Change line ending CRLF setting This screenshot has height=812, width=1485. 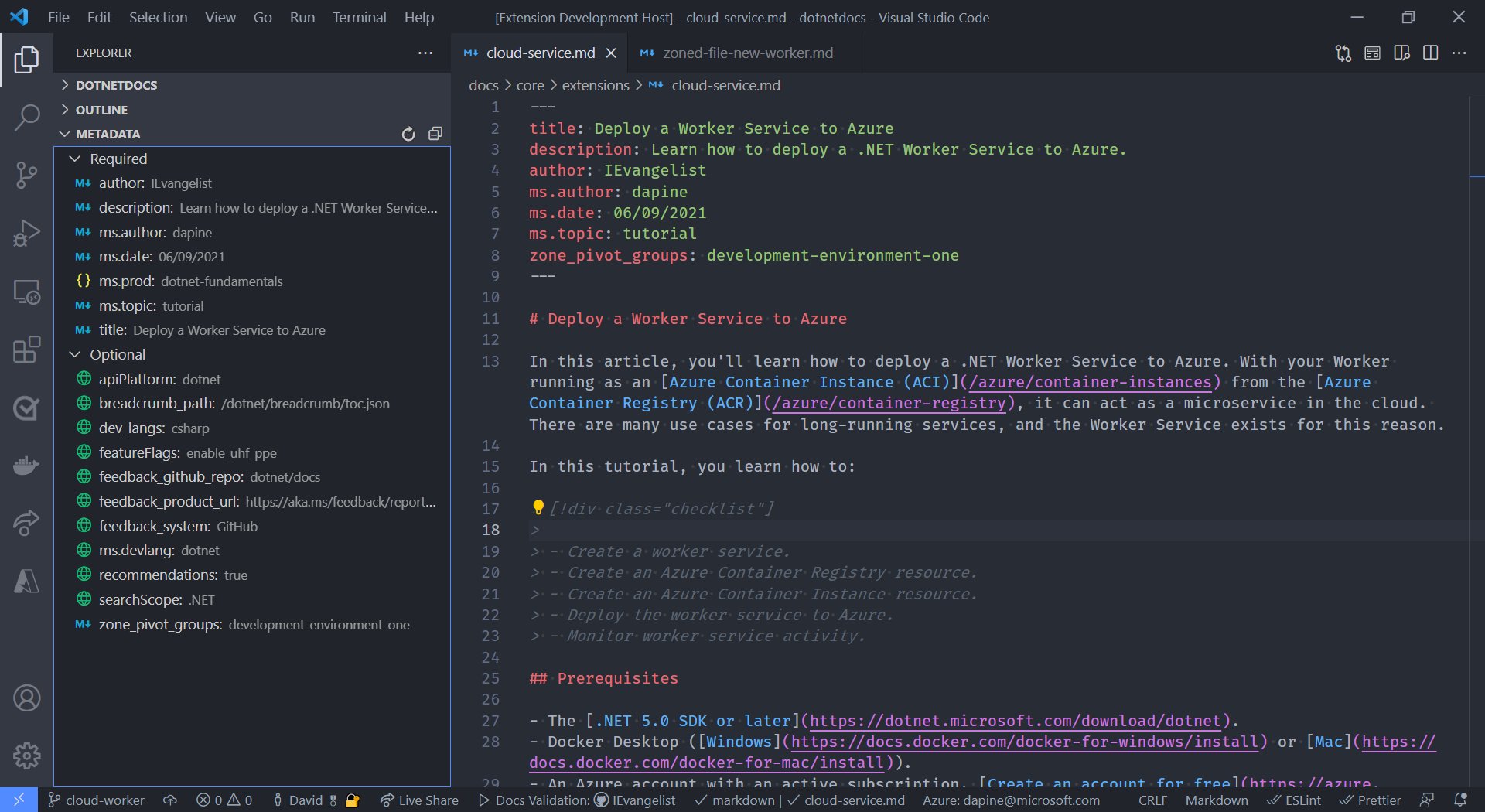click(1152, 800)
